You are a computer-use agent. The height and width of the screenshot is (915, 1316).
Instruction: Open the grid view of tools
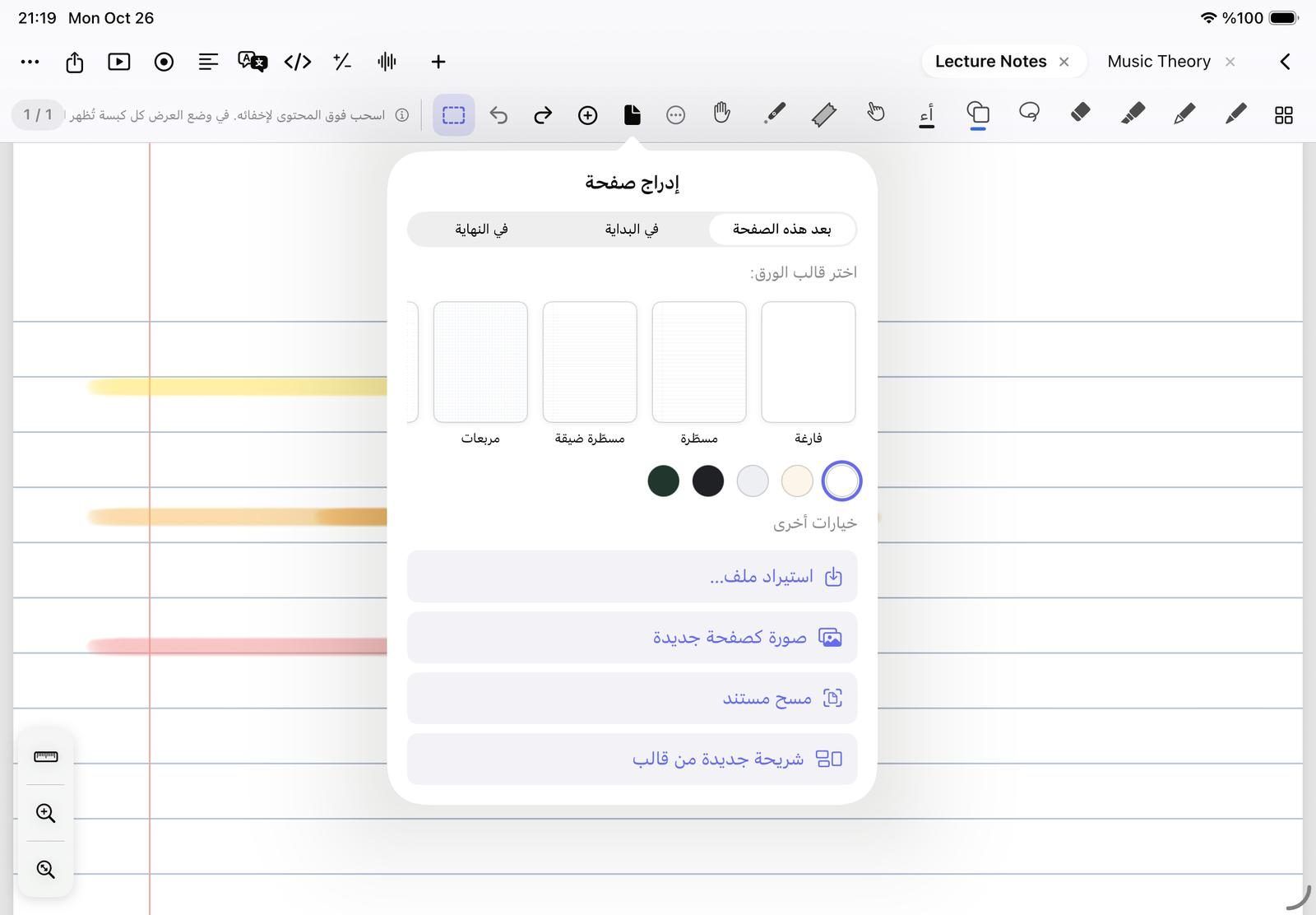click(1284, 114)
